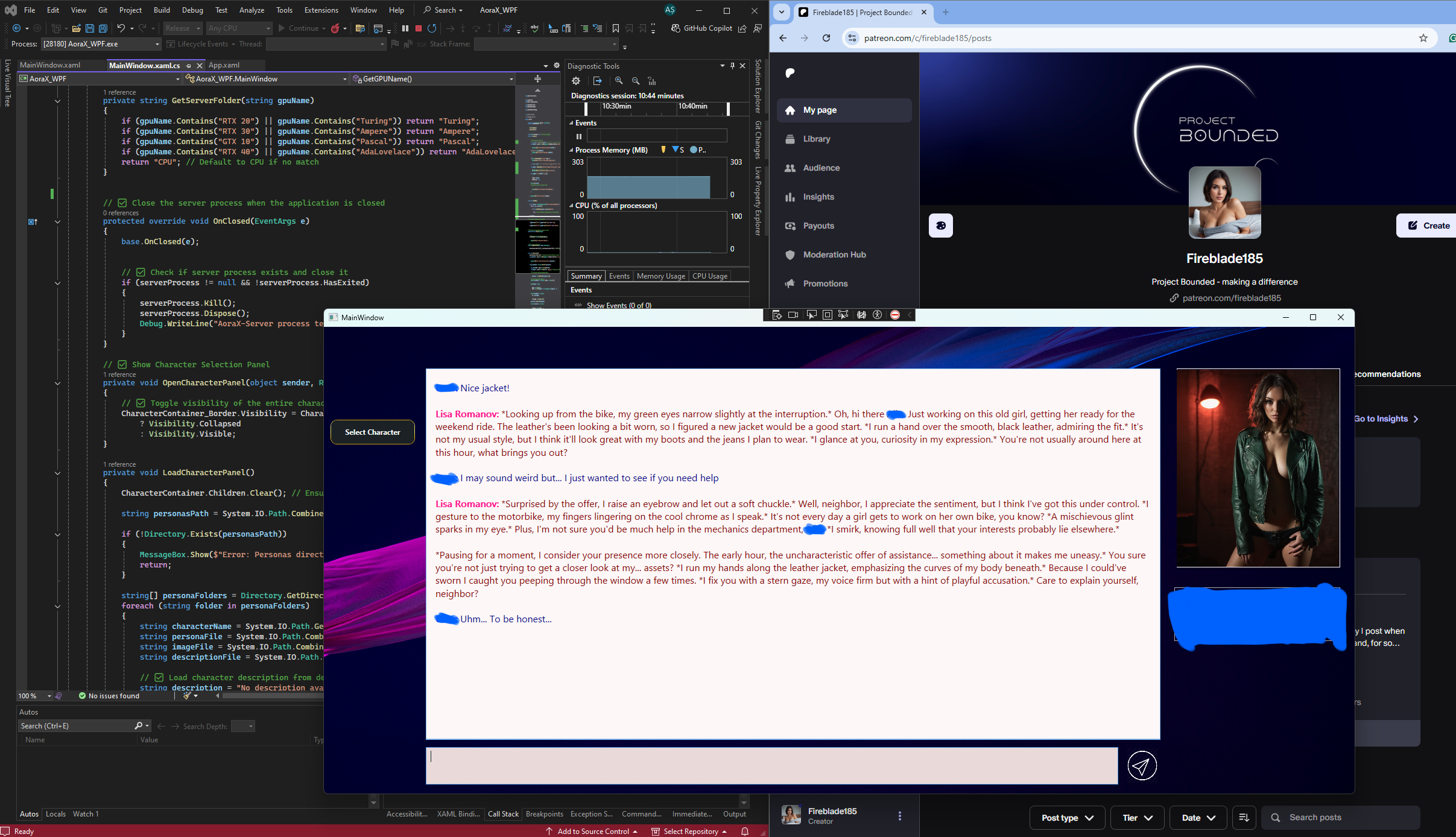The width and height of the screenshot is (1456, 837).
Task: Open the Process dropdown showing AoraX_WPF.exe
Action: (x=101, y=44)
